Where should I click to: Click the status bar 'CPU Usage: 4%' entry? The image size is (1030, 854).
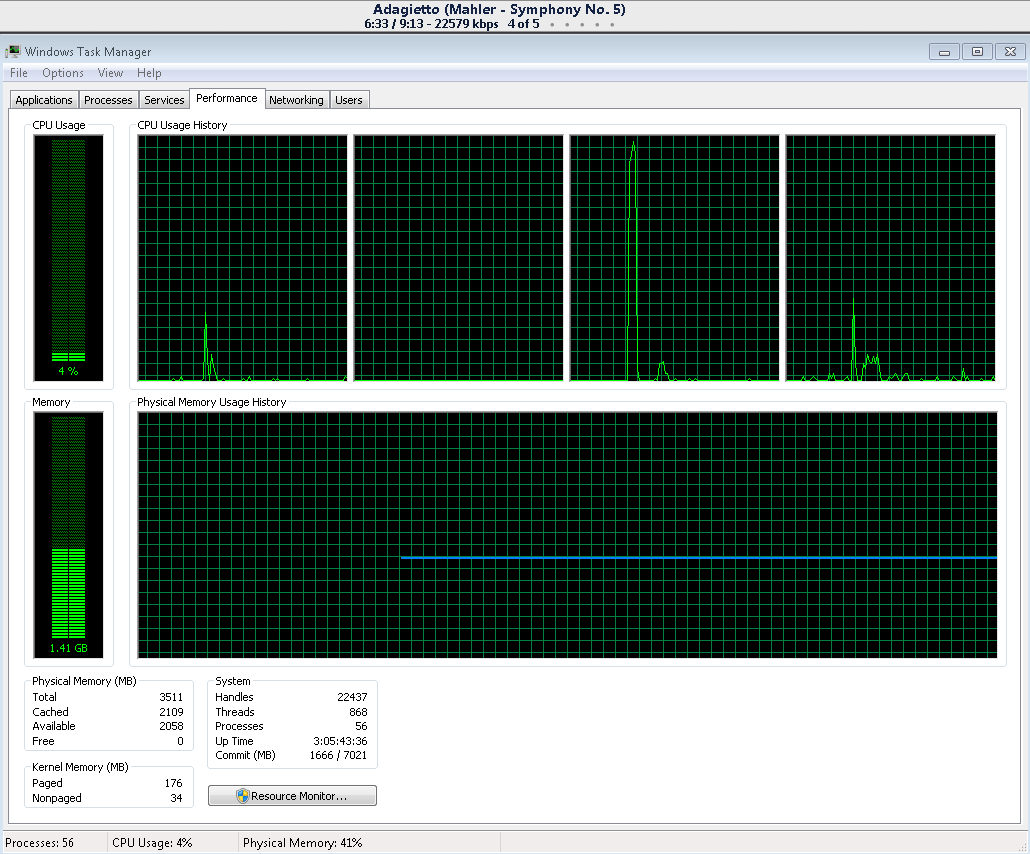click(152, 843)
